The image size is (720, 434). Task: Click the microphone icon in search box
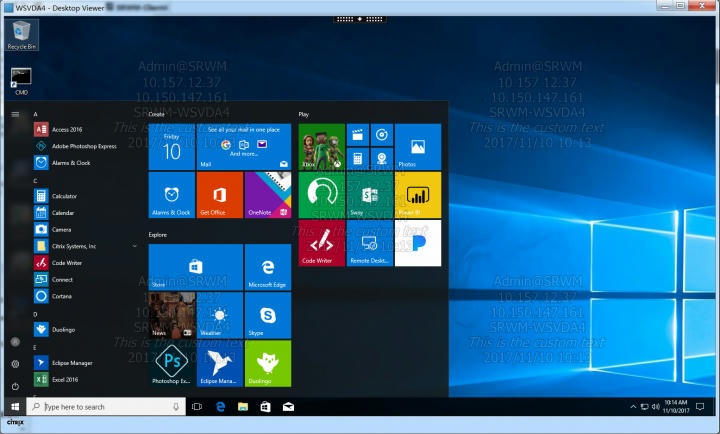pyautogui.click(x=176, y=407)
